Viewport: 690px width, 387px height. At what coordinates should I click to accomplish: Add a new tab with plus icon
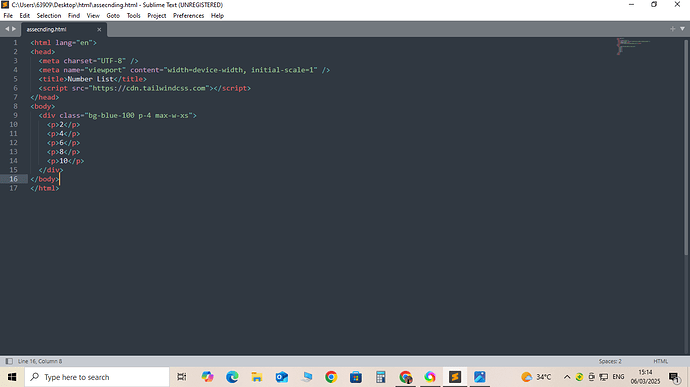click(672, 29)
